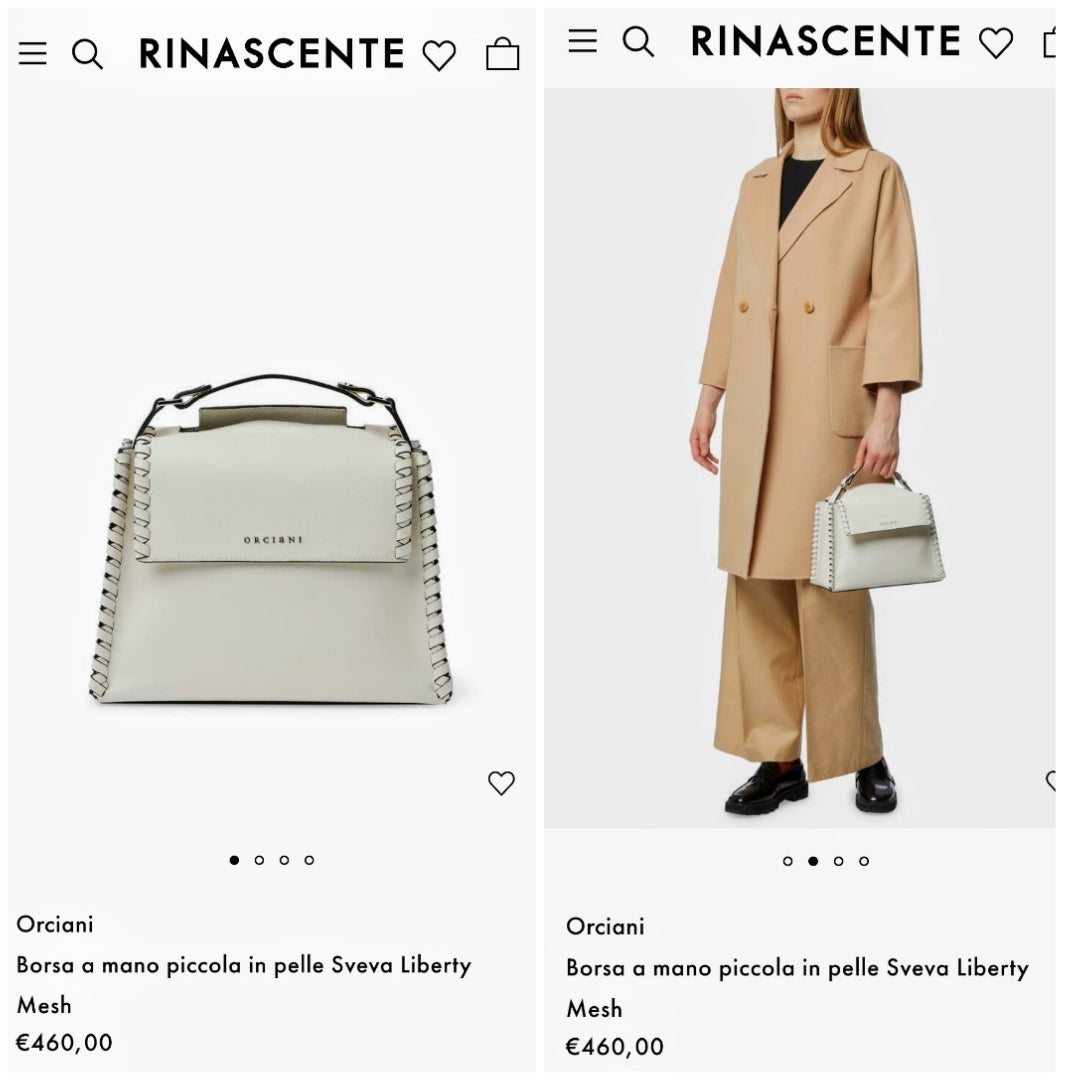The image size is (1080, 1080).
Task: Select the third carousel dot under the left image
Action: point(284,860)
